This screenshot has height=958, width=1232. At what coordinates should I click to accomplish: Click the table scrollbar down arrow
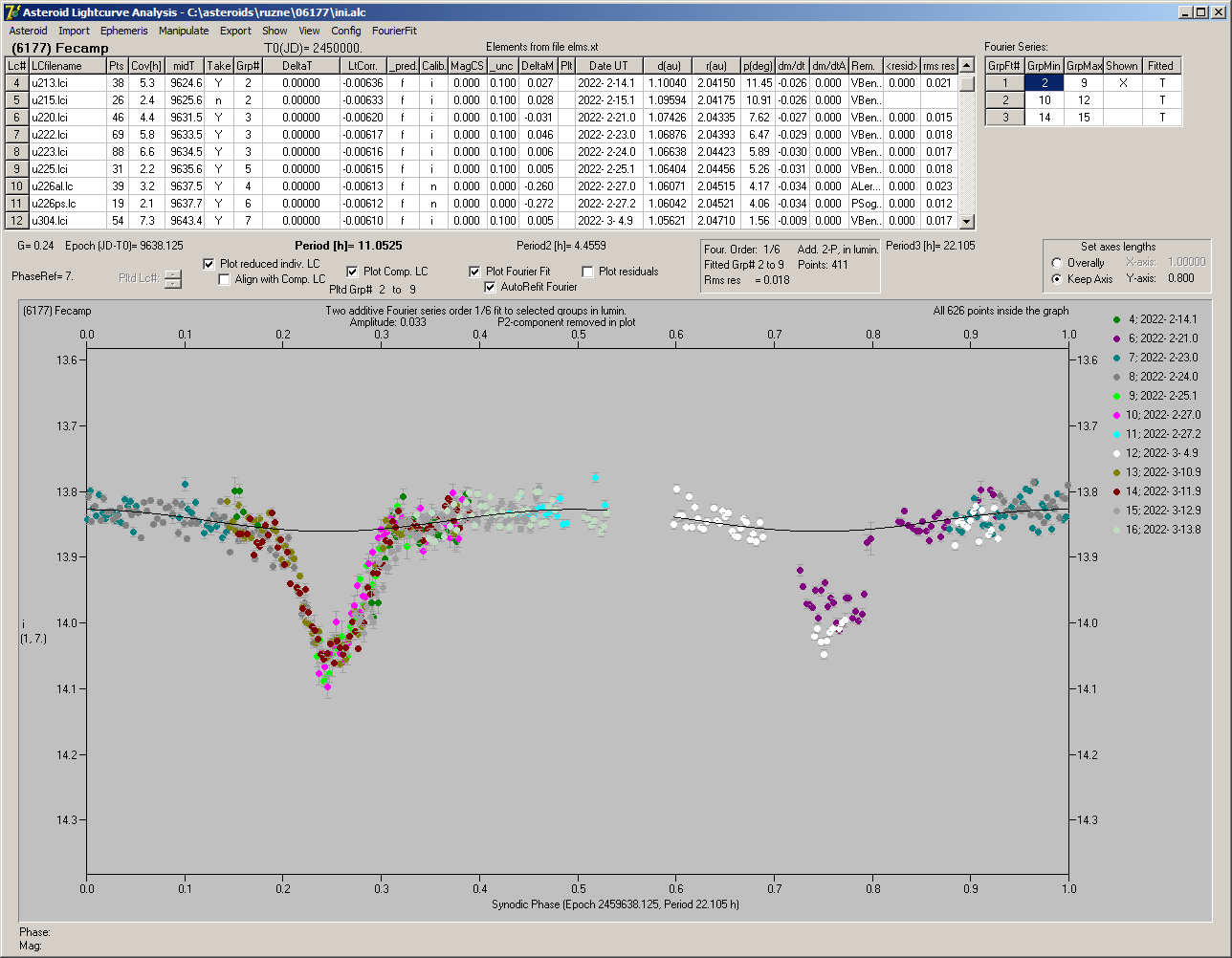tap(967, 222)
